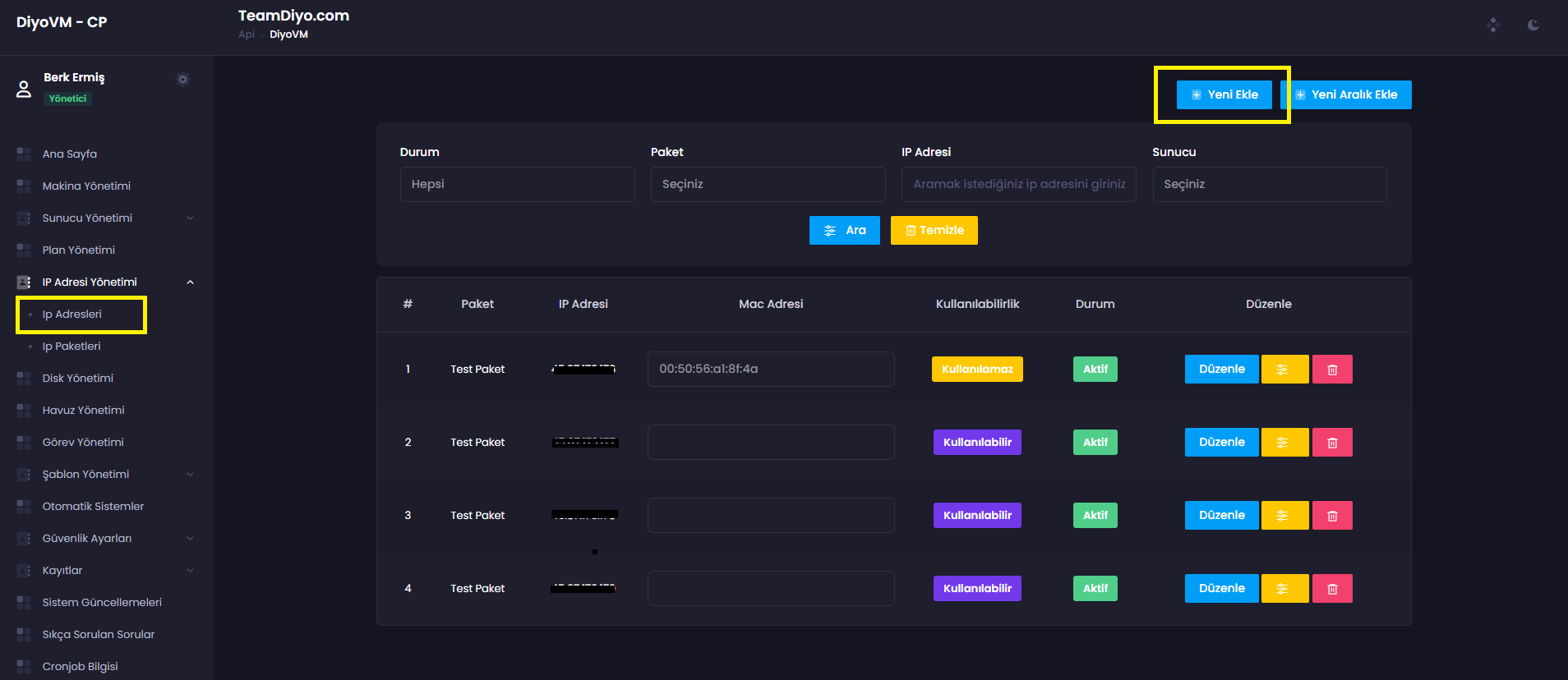Click the Aktif badge in row 4
This screenshot has height=680, width=1568.
click(1095, 589)
